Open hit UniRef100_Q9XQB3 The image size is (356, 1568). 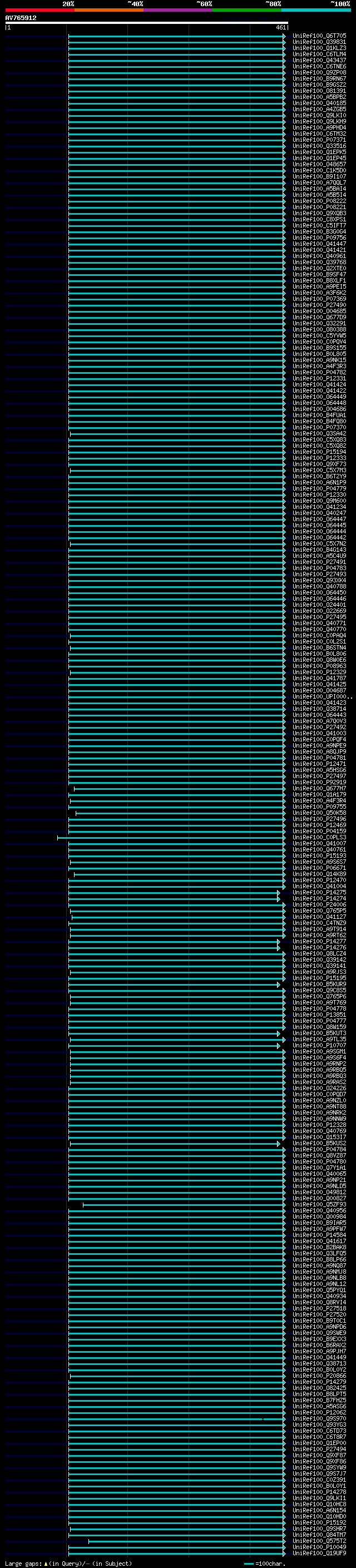point(319,213)
